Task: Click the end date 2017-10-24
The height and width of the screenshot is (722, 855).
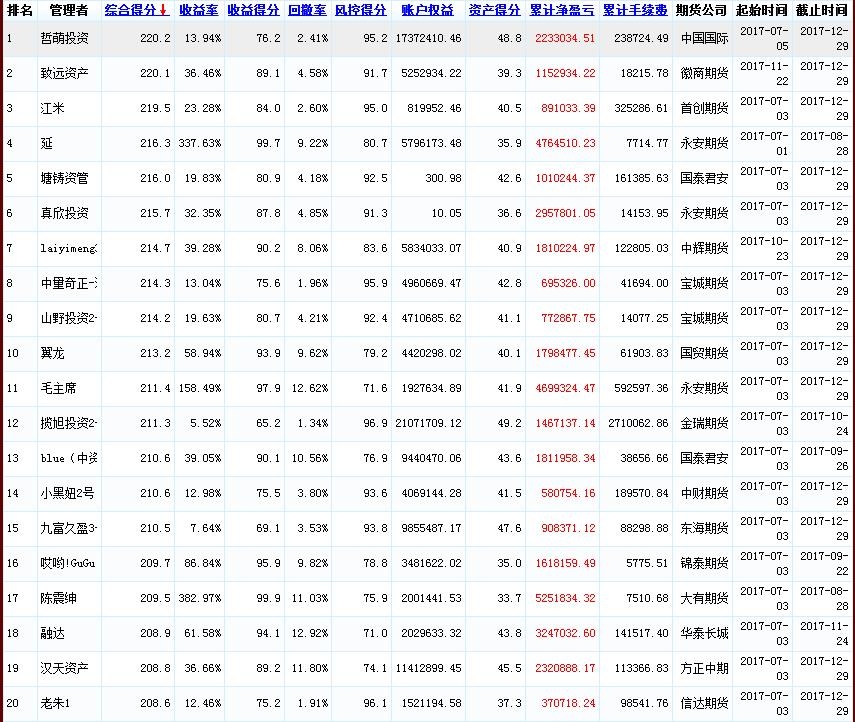Action: (824, 423)
